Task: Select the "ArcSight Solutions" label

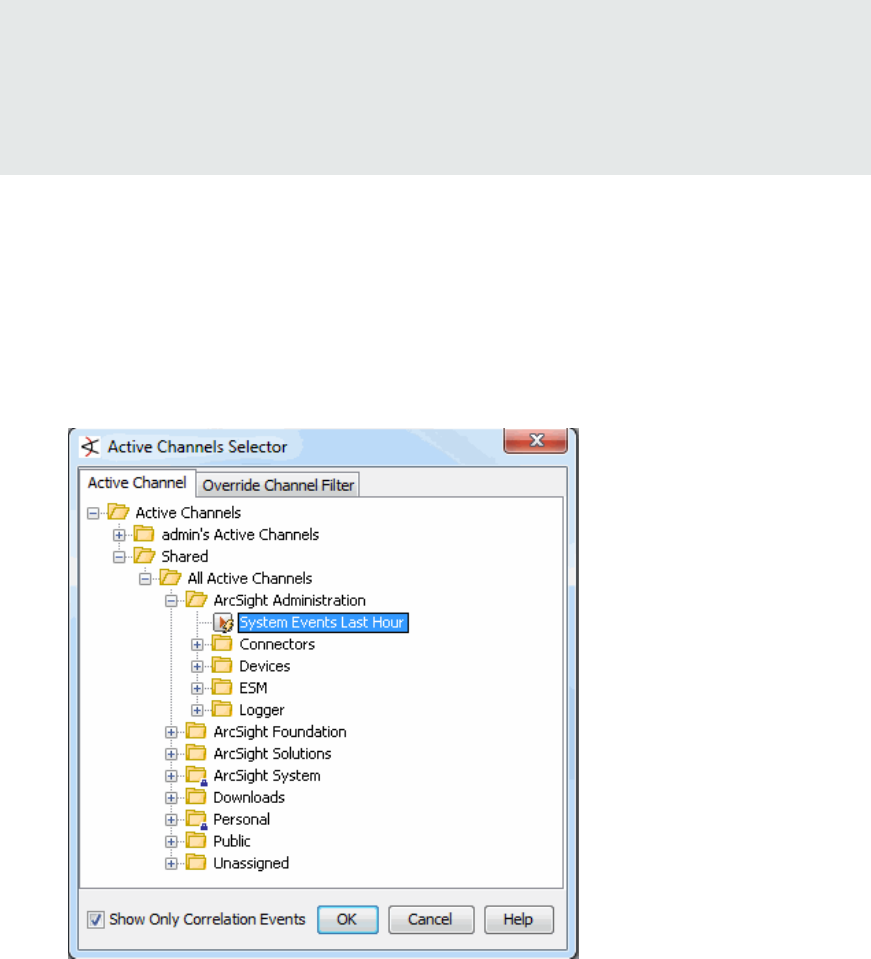Action: tap(272, 754)
